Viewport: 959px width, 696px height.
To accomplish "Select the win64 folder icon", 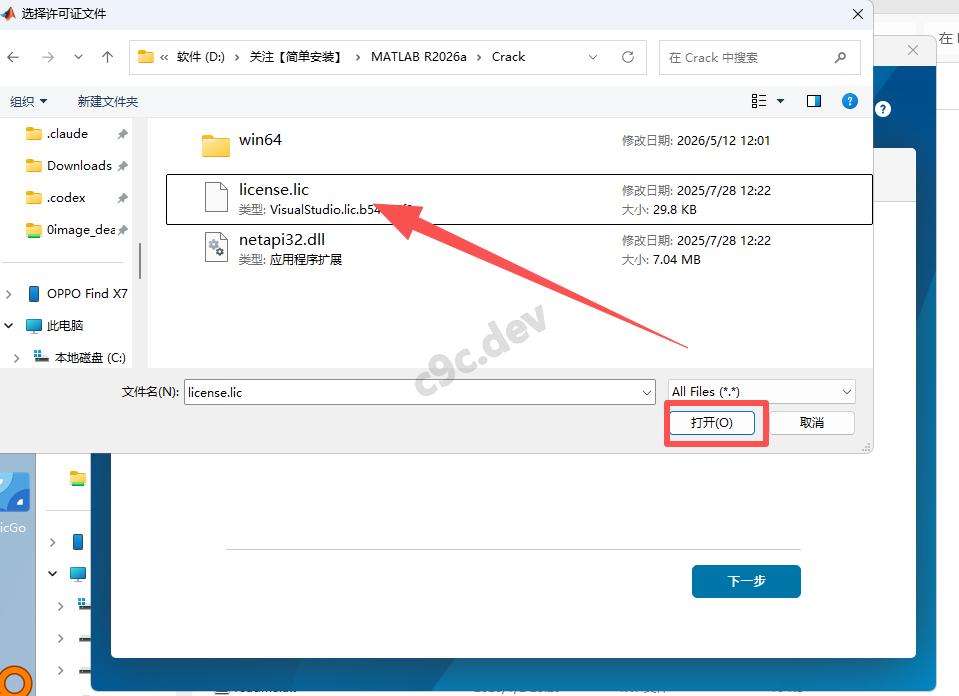I will (x=216, y=146).
